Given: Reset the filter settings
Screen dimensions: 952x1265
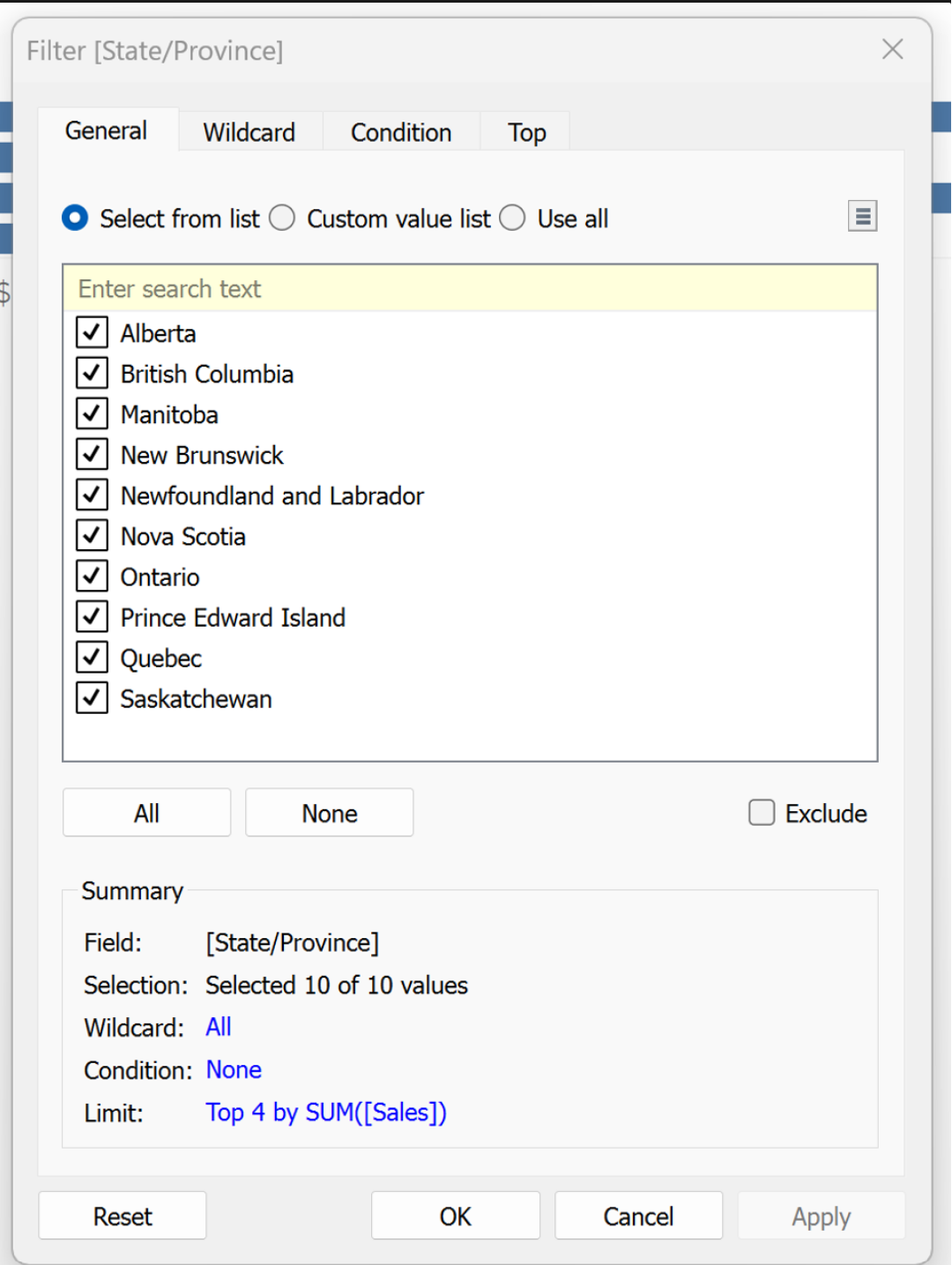Looking at the screenshot, I should pyautogui.click(x=123, y=1217).
